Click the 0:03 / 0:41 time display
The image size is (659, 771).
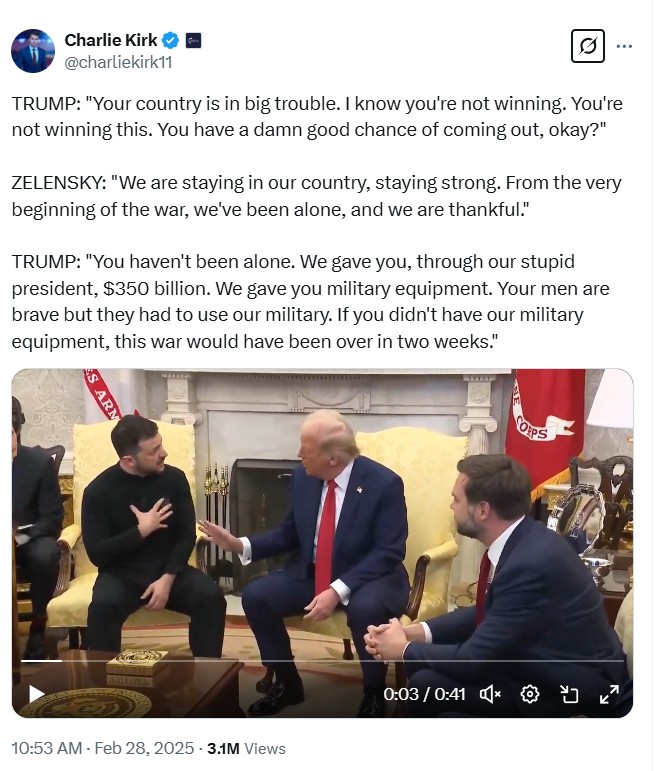424,694
